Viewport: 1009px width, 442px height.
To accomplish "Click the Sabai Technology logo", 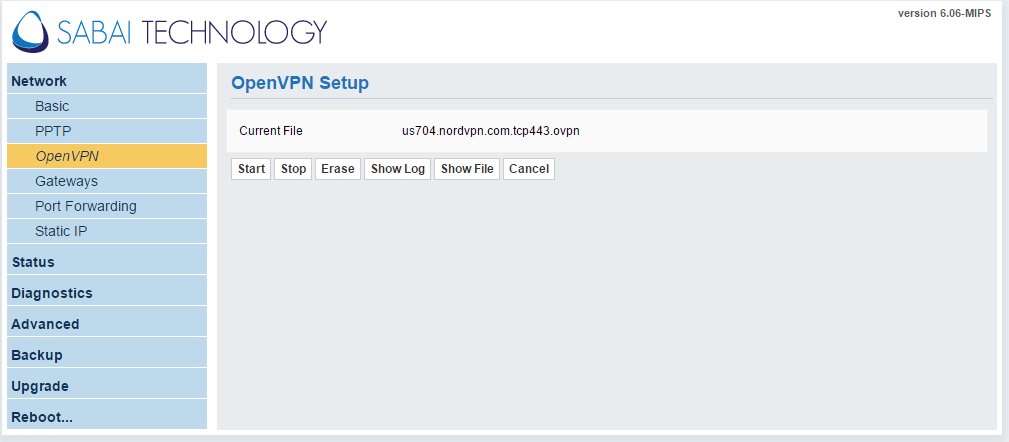I will point(170,32).
